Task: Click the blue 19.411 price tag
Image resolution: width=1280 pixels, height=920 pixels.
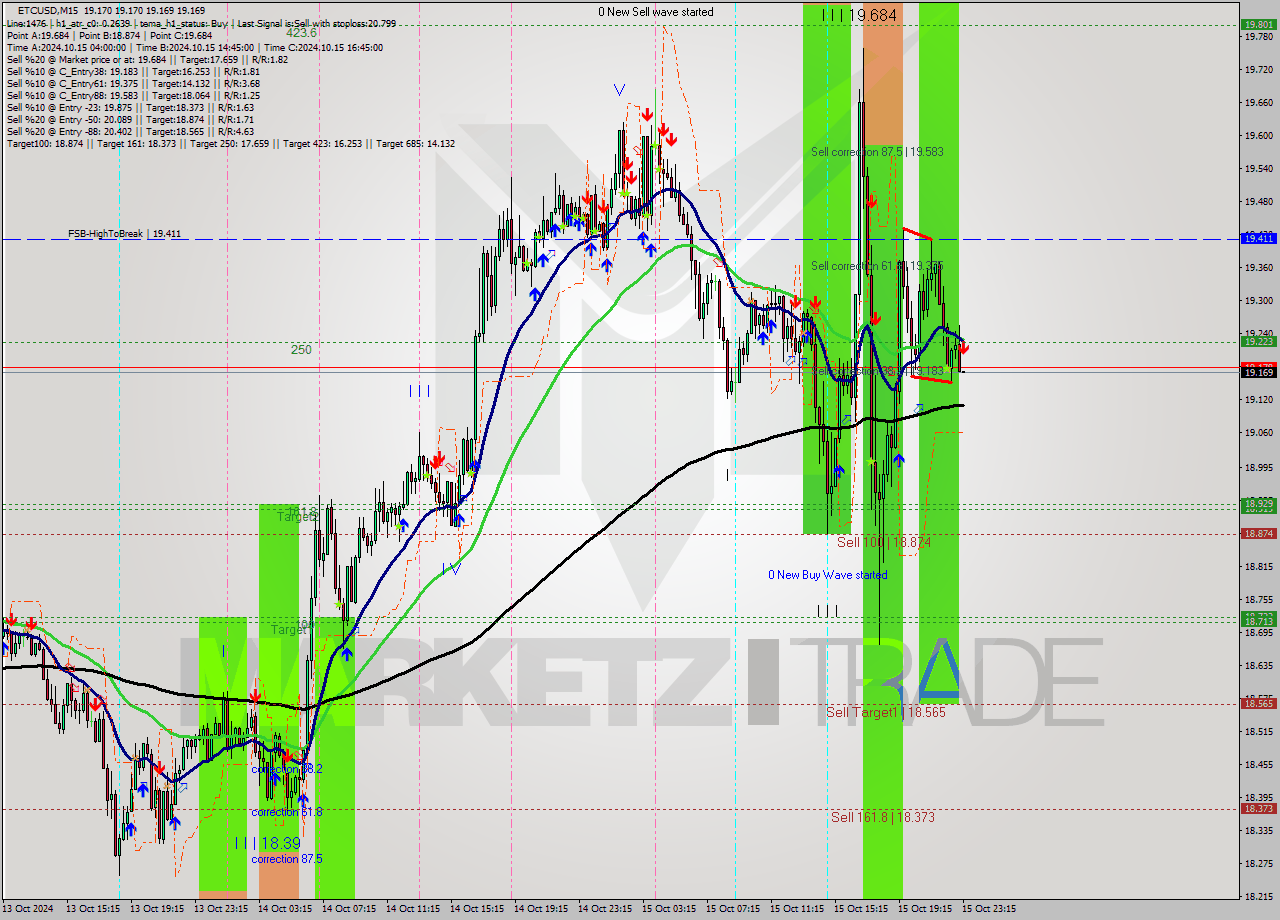Action: point(1257,238)
